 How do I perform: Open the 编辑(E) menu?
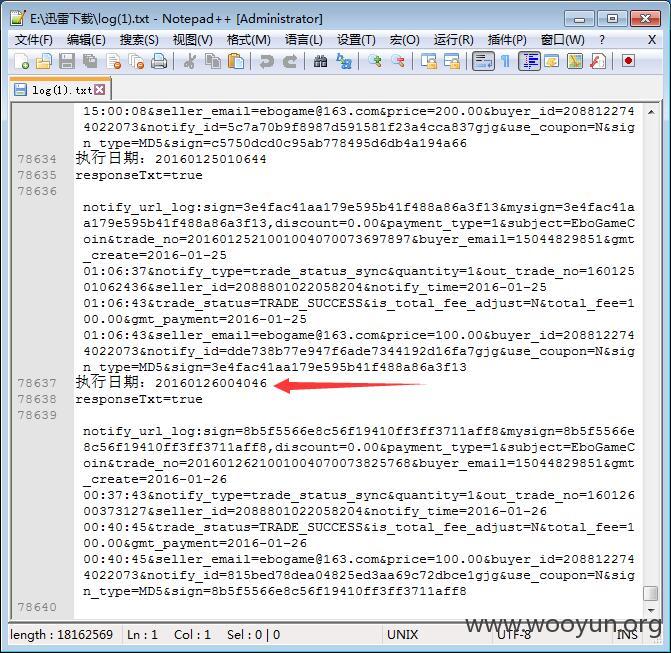(x=86, y=40)
